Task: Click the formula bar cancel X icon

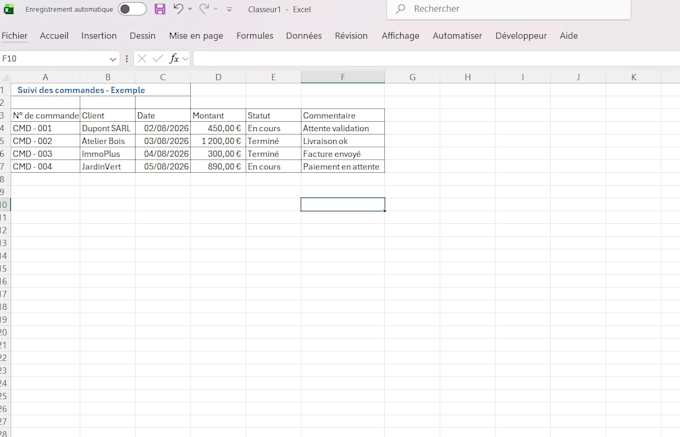Action: tap(142, 59)
